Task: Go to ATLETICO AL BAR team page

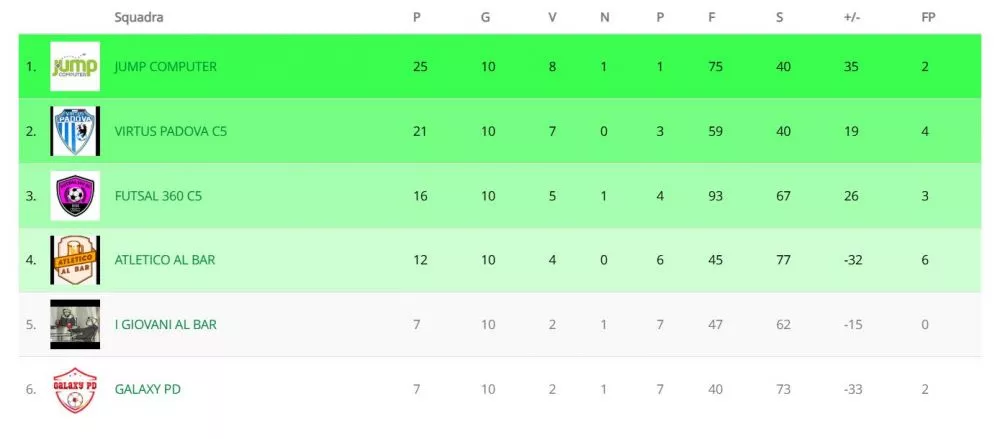Action: [x=165, y=260]
